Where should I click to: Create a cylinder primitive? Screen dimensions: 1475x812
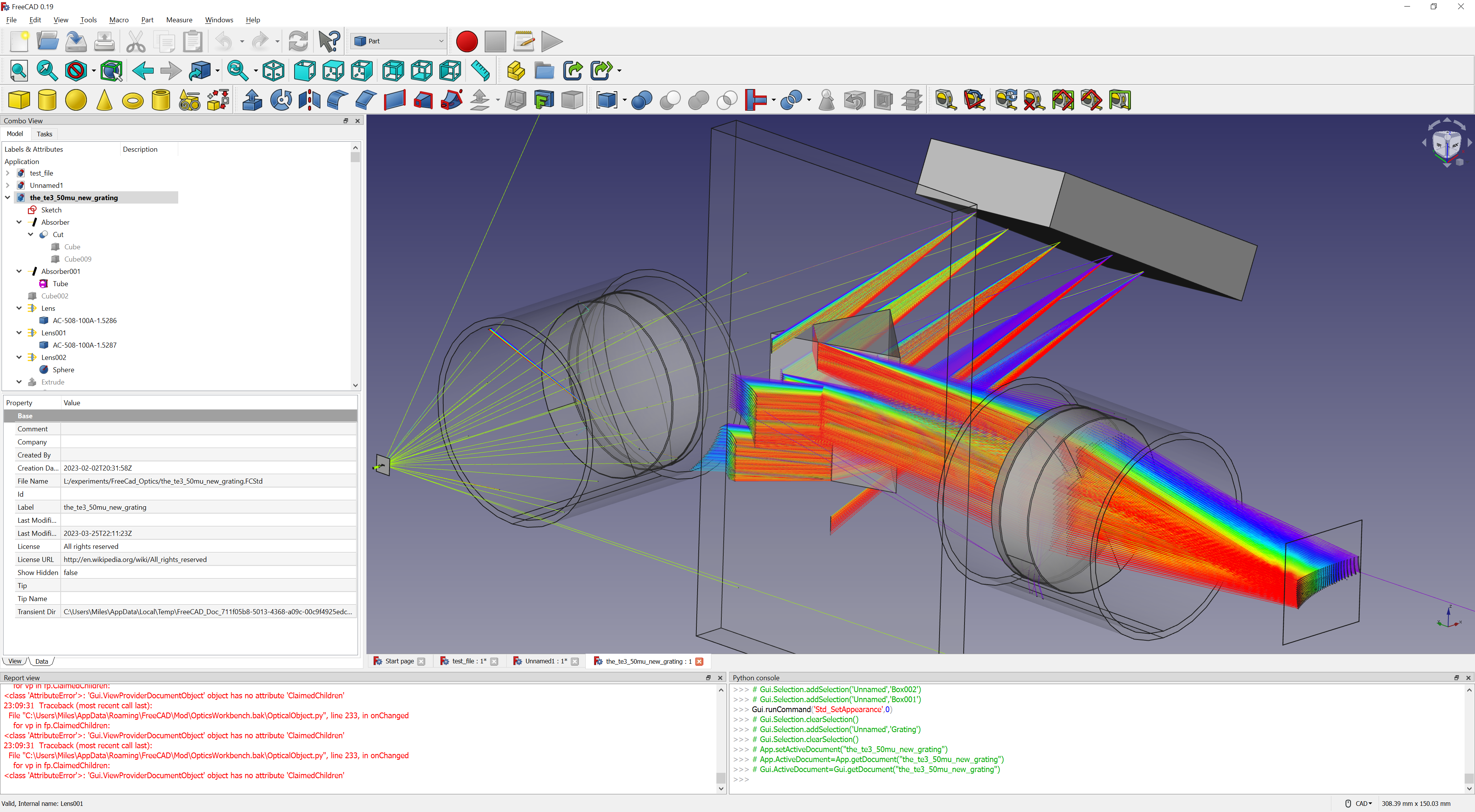coord(47,100)
